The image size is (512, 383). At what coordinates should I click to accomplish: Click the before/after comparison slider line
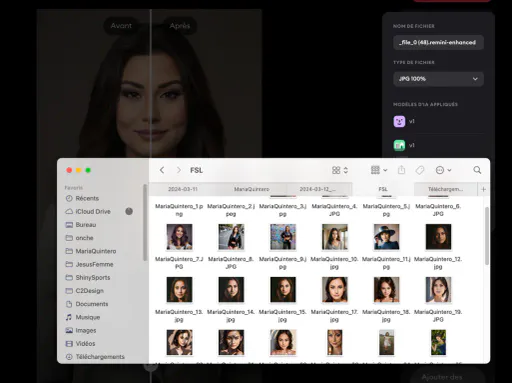coord(151,83)
